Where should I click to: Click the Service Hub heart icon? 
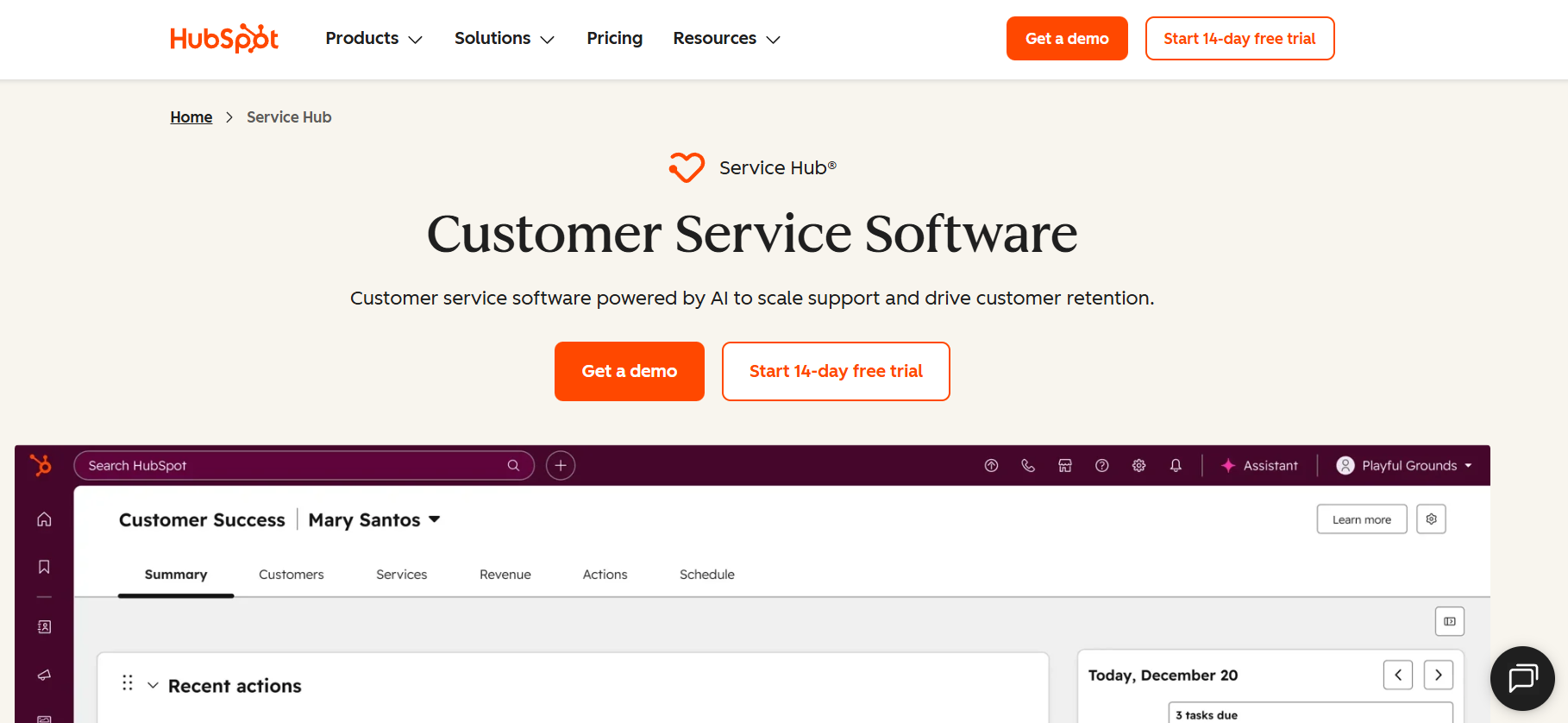687,167
